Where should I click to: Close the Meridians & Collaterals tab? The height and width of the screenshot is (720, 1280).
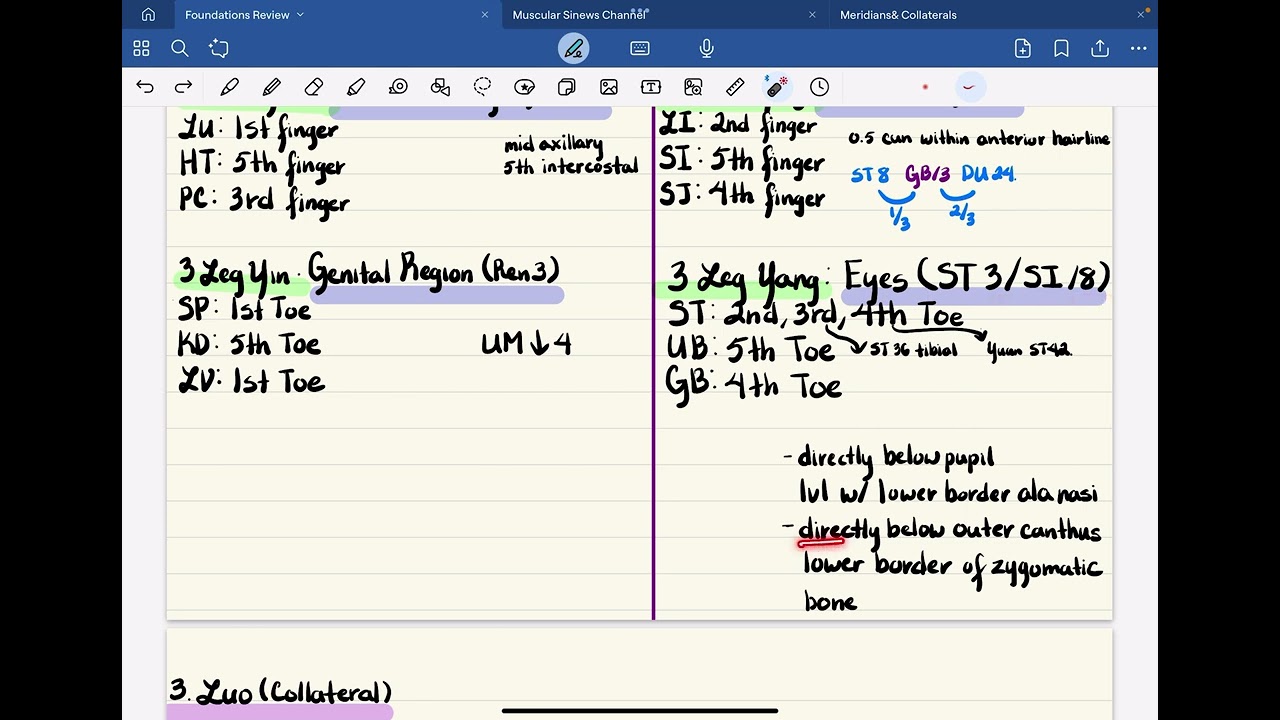[x=1140, y=15]
